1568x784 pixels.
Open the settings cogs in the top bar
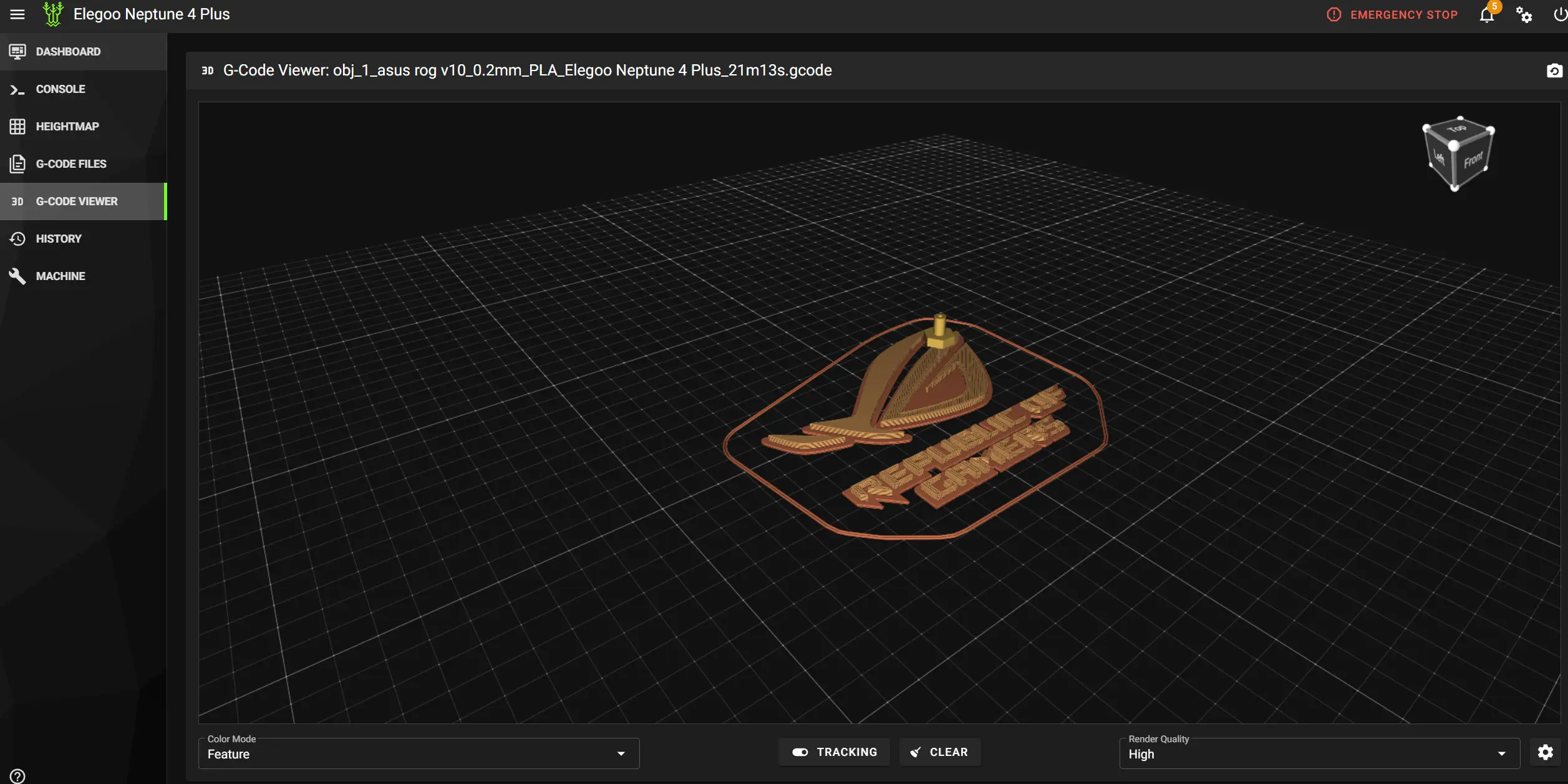tap(1524, 14)
